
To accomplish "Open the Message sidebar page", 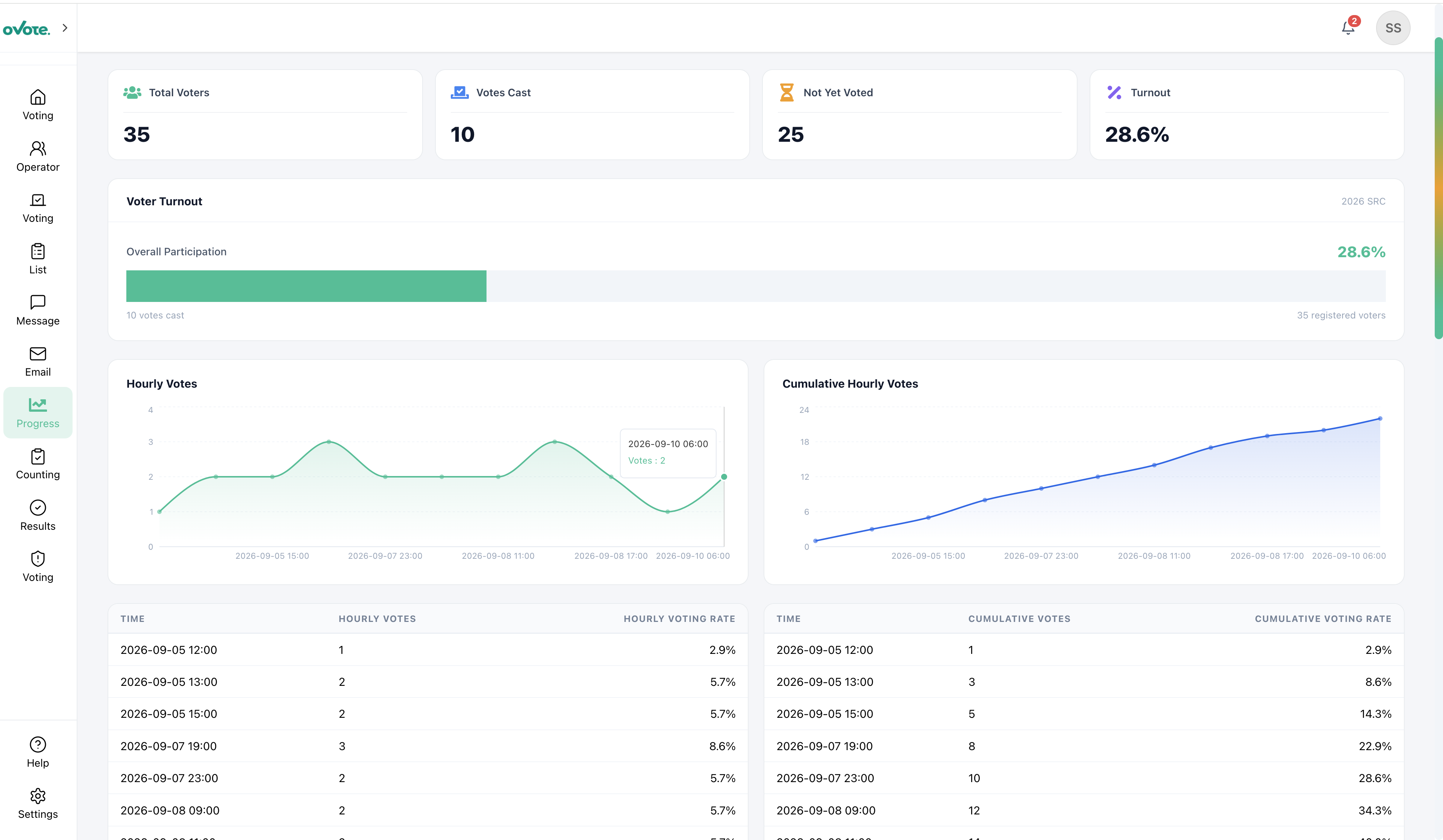I will (x=38, y=310).
